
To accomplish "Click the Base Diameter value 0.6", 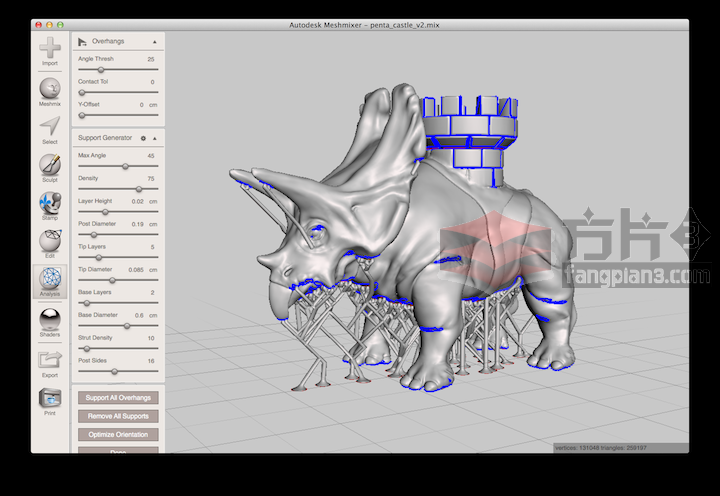I will pos(139,316).
